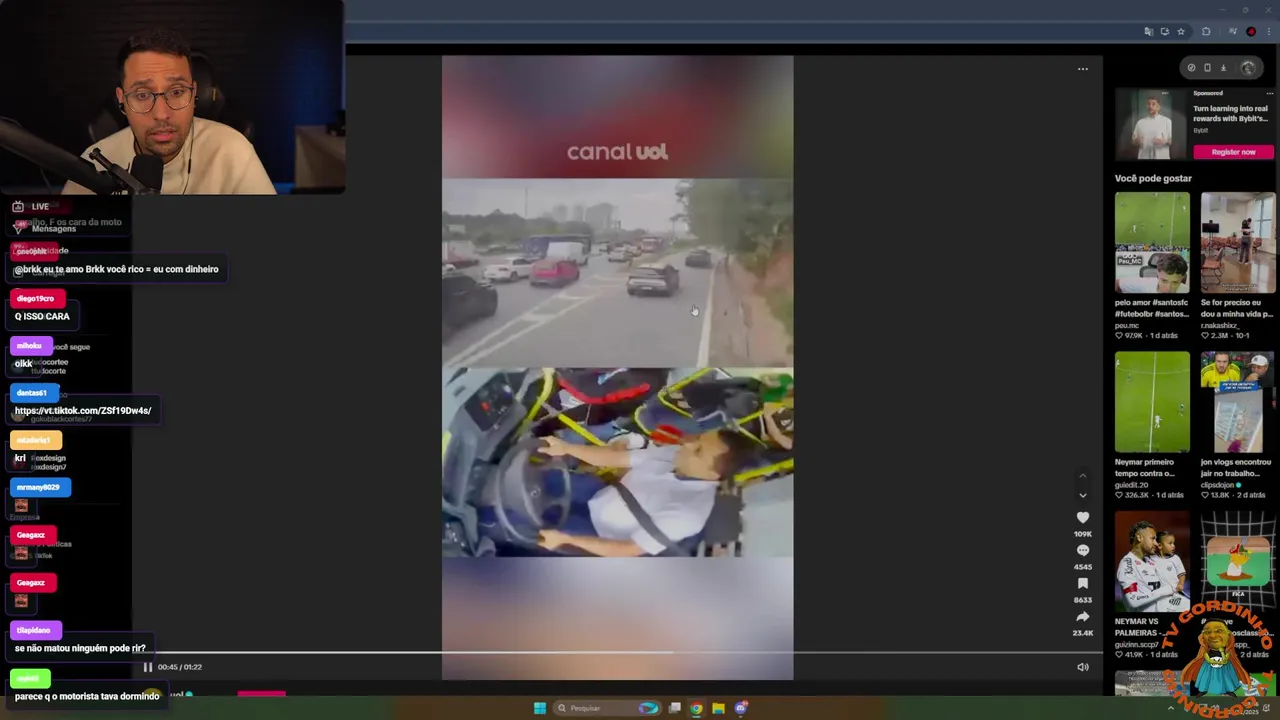
Task: Open the tiktok.com link in chat
Action: (83, 411)
